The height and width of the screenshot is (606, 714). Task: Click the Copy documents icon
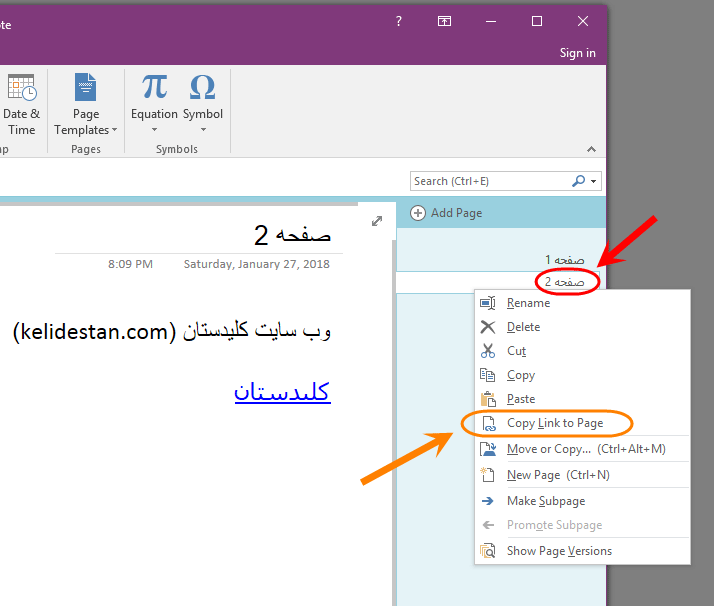point(488,375)
